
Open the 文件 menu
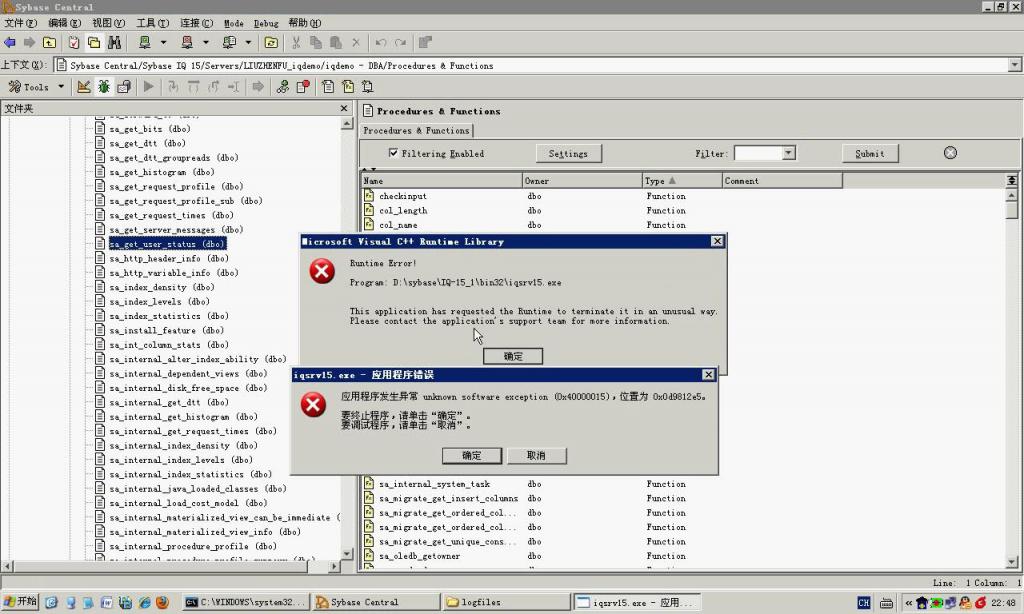(x=20, y=23)
